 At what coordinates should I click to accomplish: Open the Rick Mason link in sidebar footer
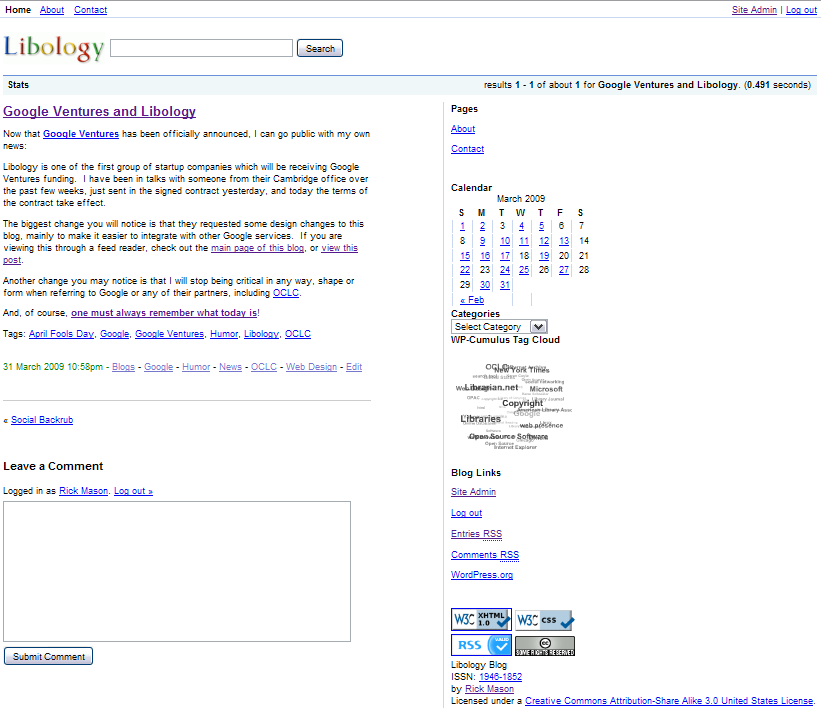click(x=490, y=688)
